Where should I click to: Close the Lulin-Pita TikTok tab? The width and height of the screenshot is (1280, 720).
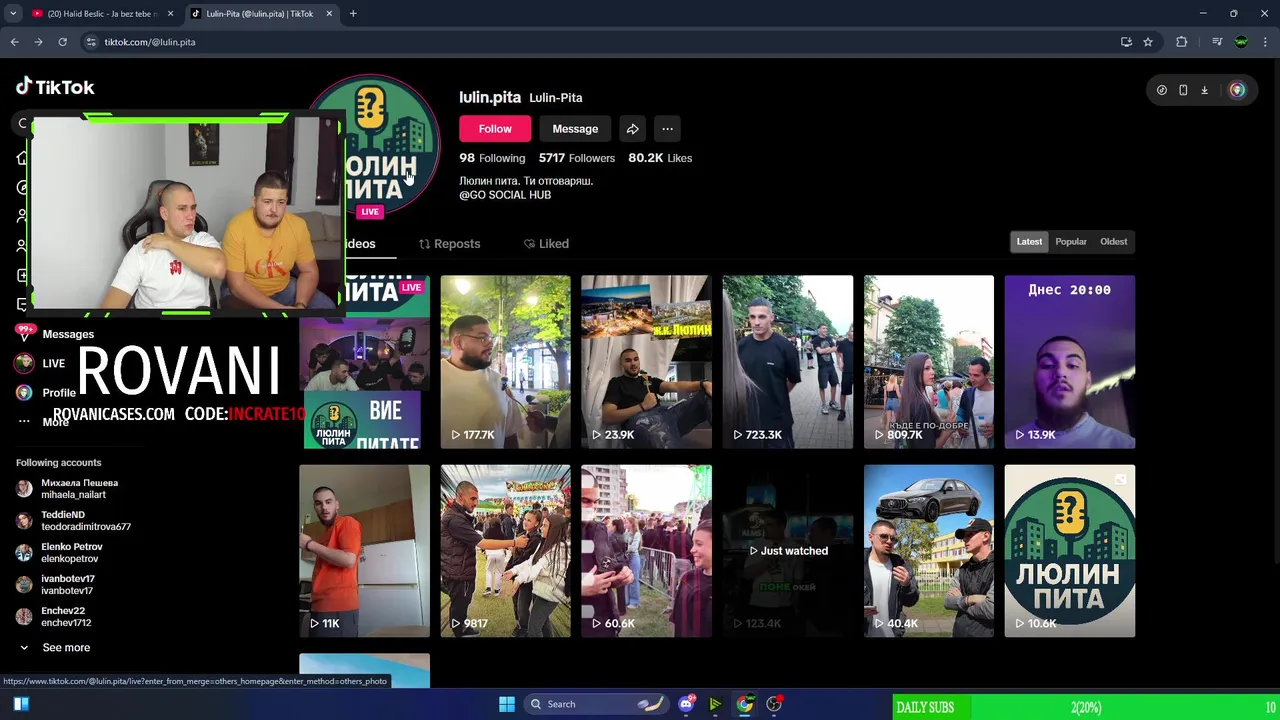[329, 14]
